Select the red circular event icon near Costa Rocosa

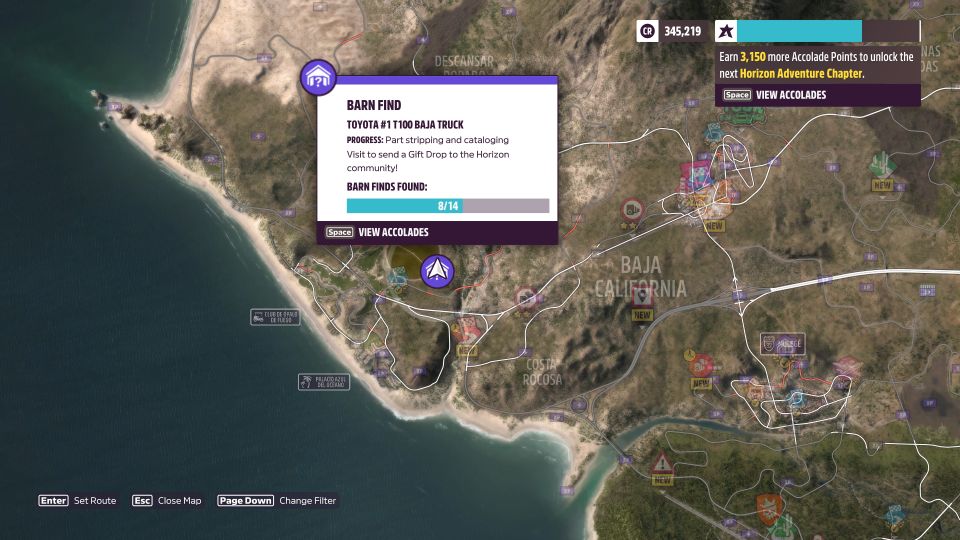(x=526, y=299)
